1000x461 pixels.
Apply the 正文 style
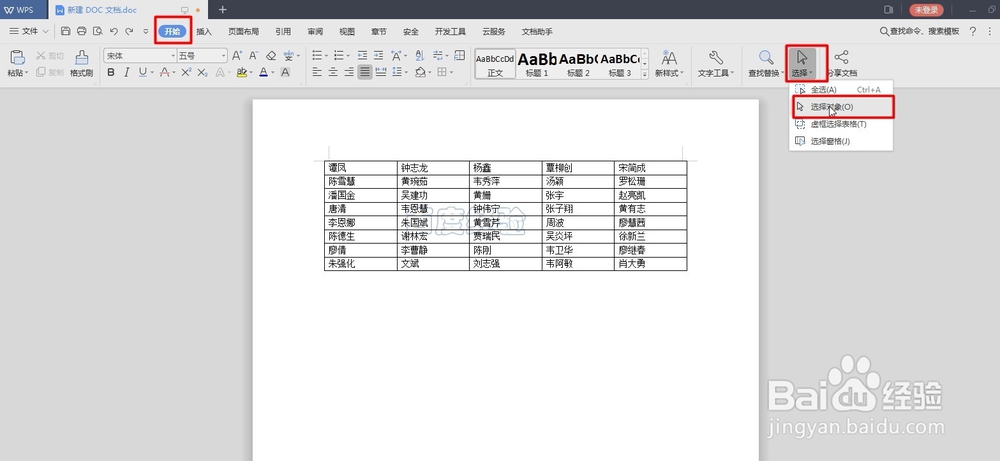[495, 64]
